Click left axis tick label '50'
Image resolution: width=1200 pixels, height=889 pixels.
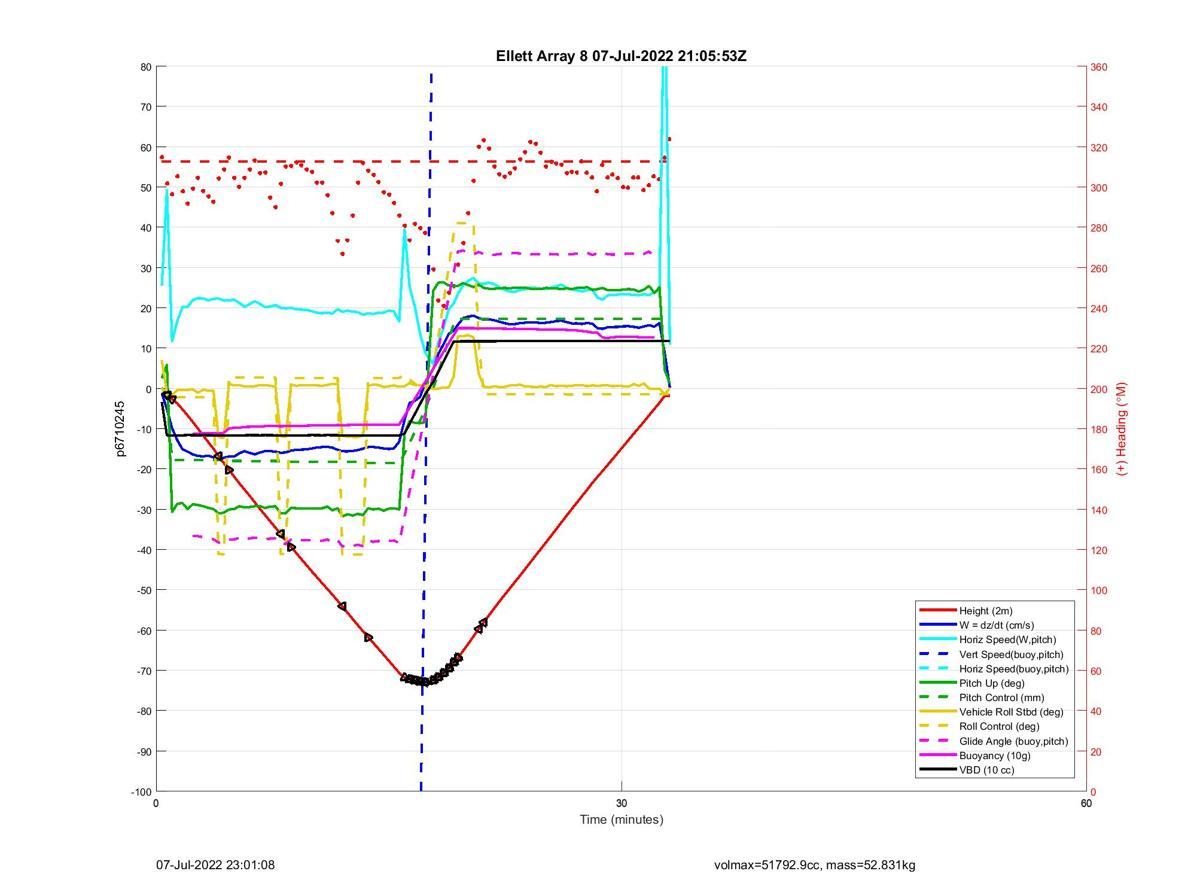tap(146, 188)
